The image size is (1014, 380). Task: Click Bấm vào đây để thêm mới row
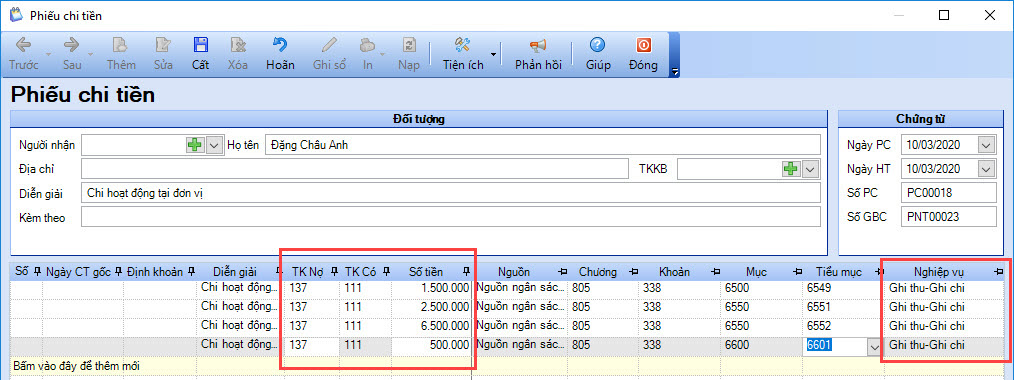tap(508, 366)
